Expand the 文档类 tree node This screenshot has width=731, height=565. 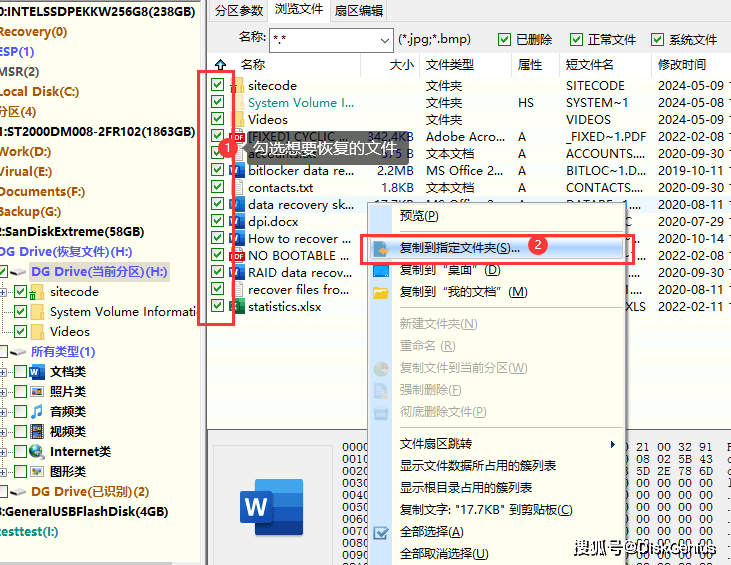pos(5,372)
